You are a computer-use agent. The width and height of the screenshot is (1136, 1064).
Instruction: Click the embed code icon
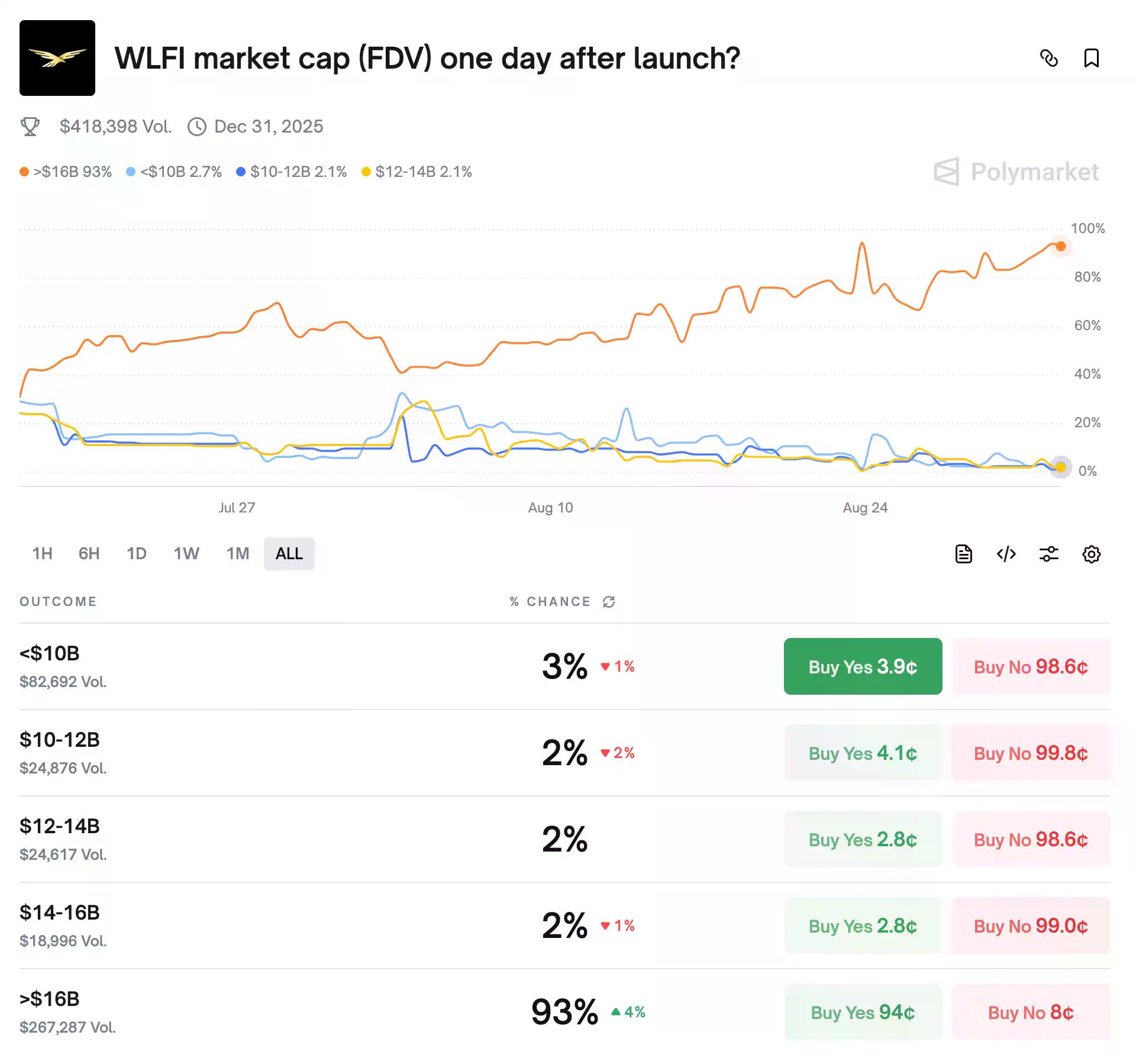click(1006, 554)
